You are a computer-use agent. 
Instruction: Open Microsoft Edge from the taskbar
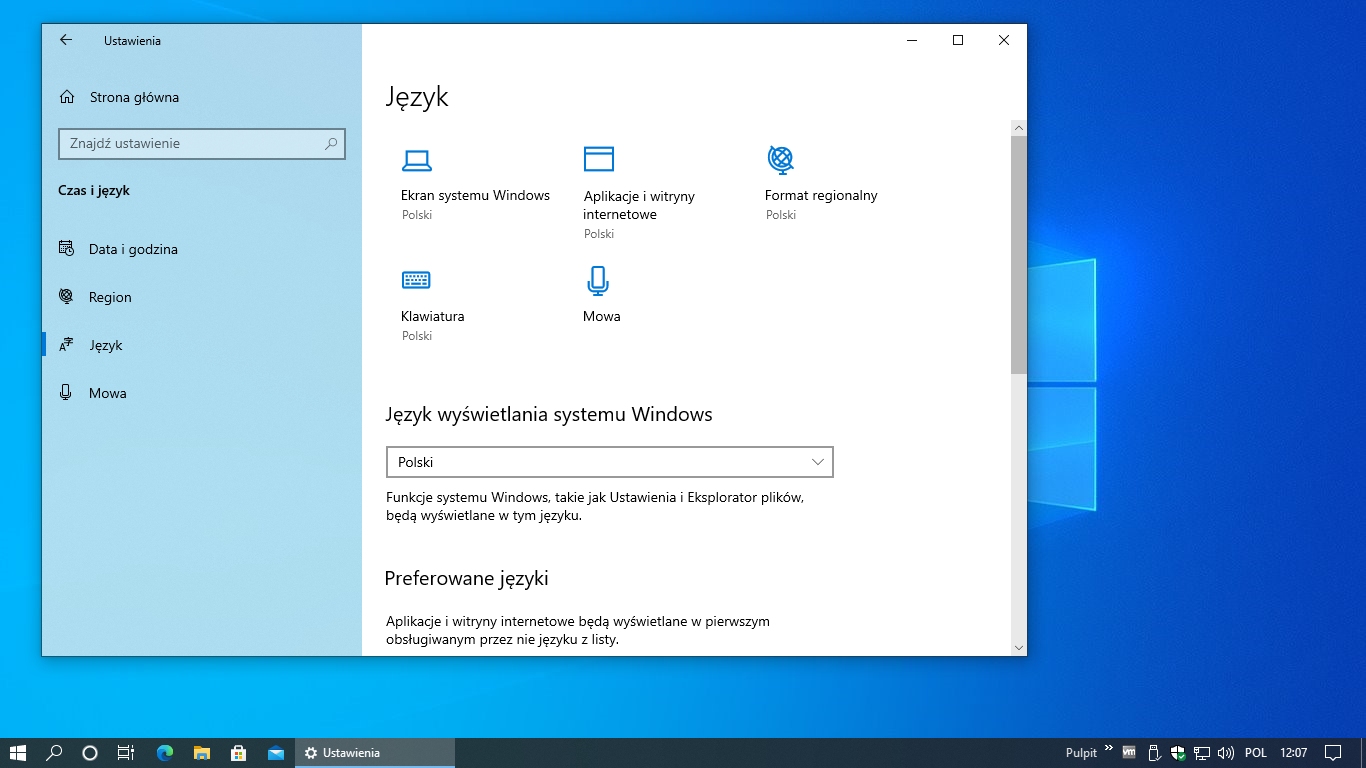click(x=165, y=753)
